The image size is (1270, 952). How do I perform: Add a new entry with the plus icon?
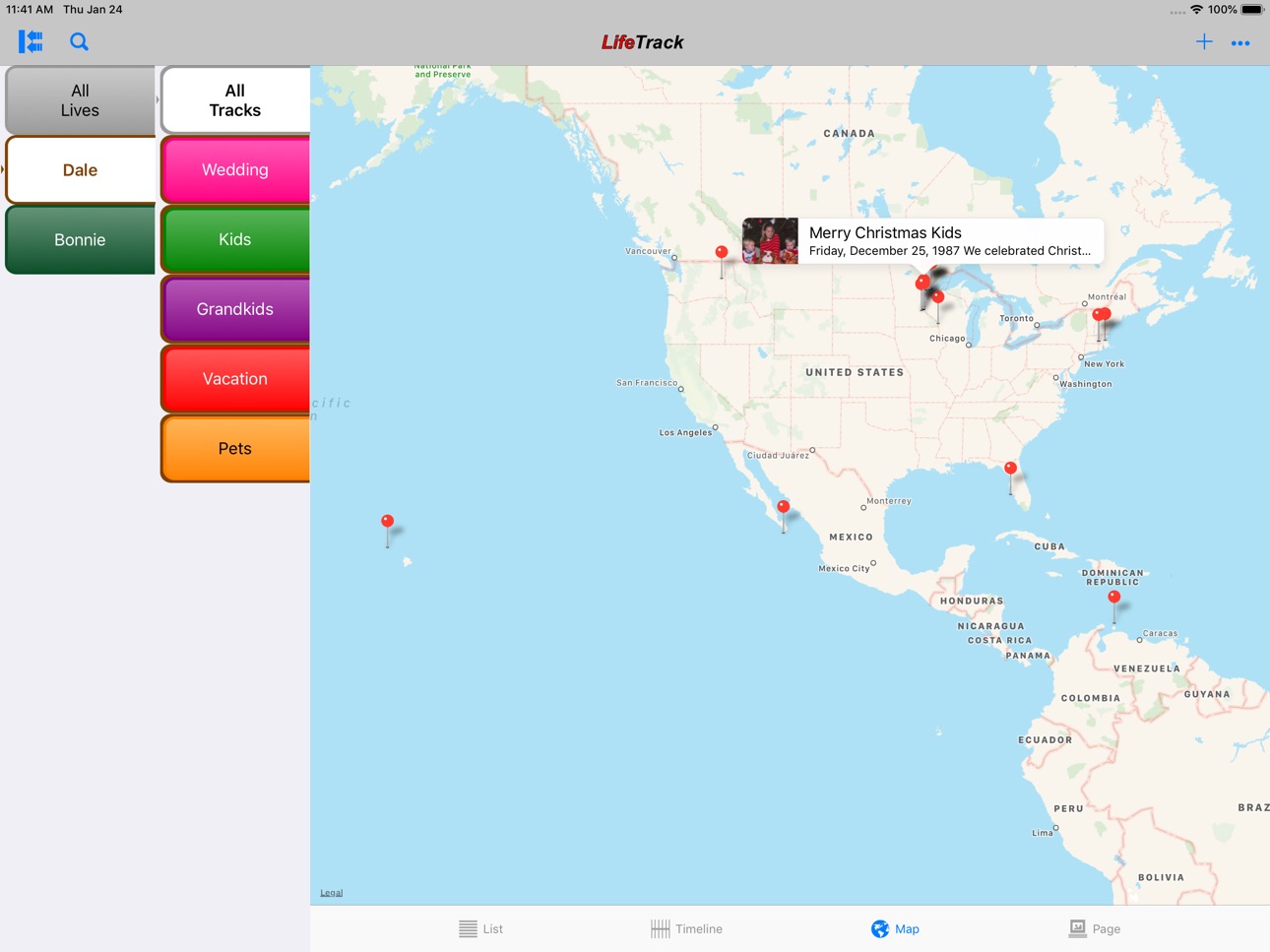pos(1204,41)
